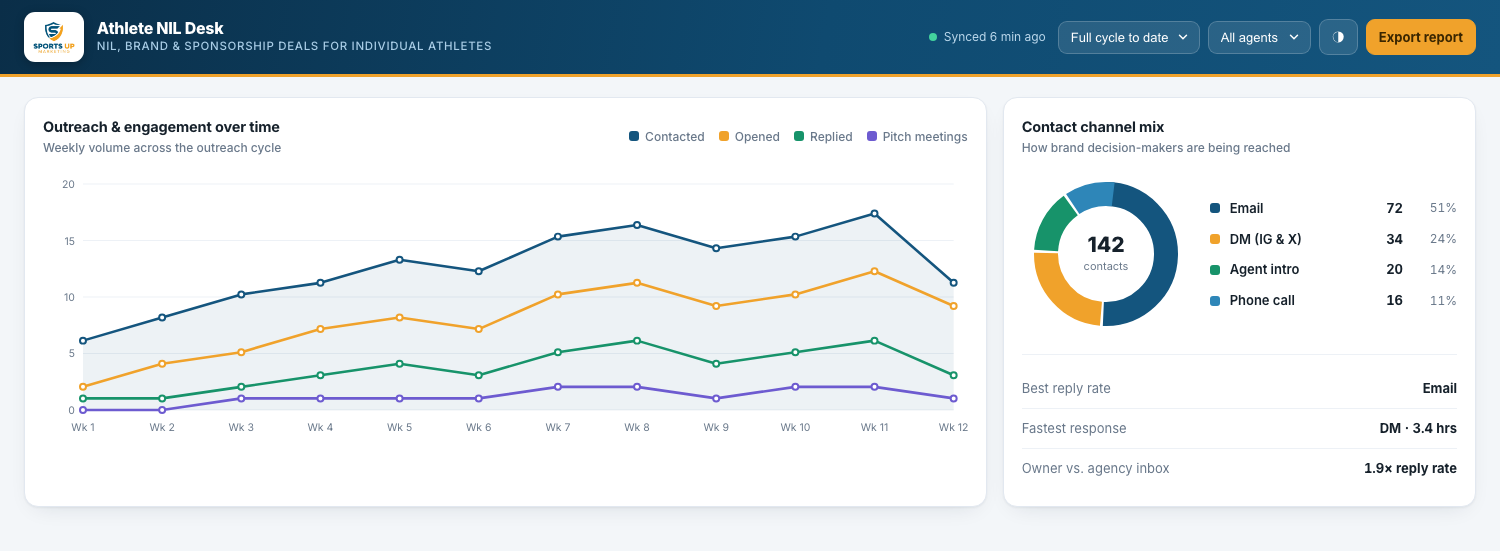Click the Opened data point at Wk 12
Image resolution: width=1500 pixels, height=551 pixels.
953,306
